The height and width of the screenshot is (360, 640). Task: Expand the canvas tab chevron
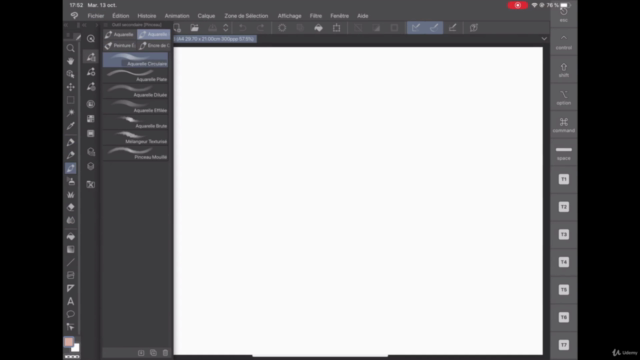[x=544, y=39]
